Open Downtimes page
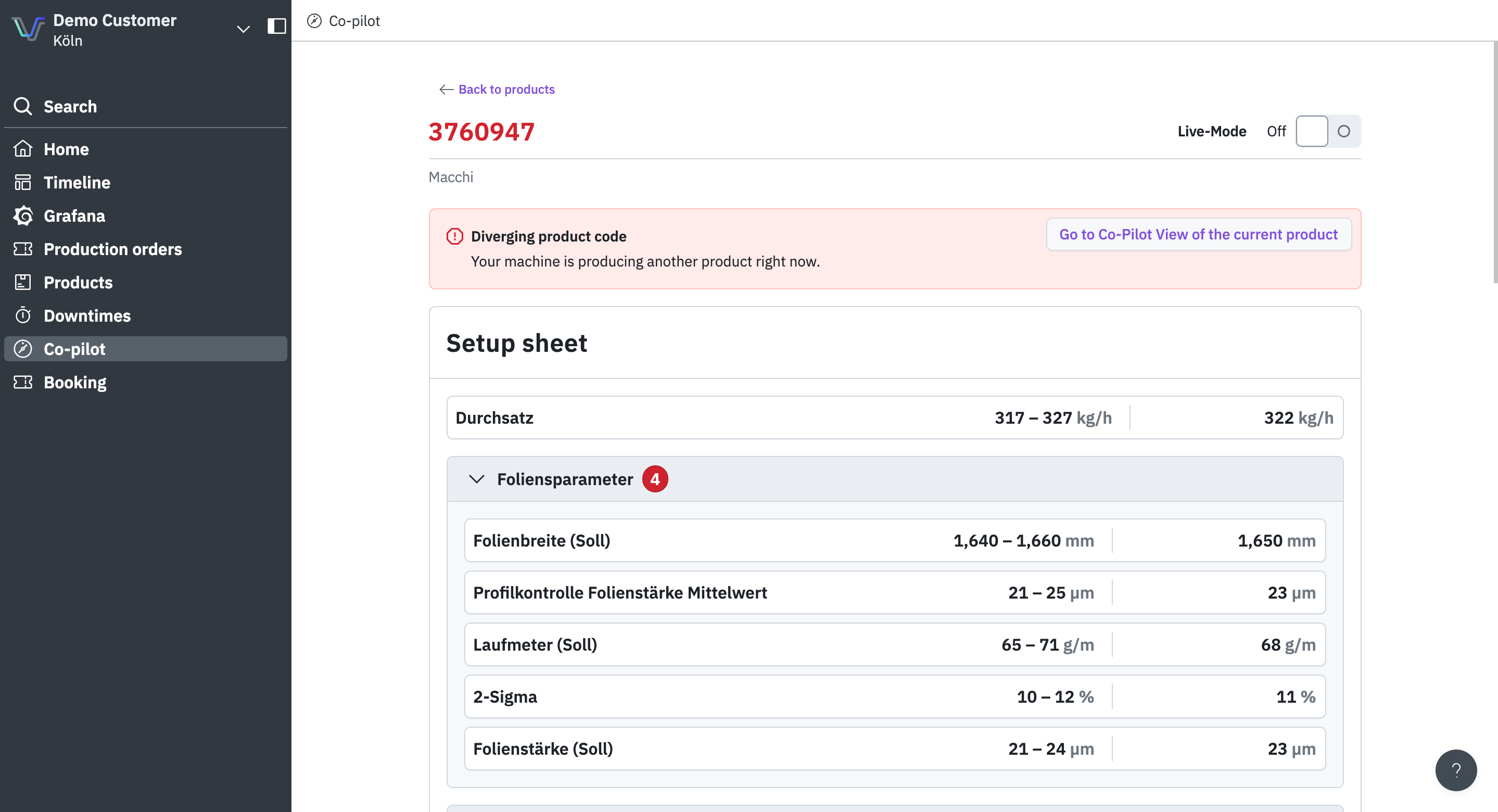 click(145, 315)
